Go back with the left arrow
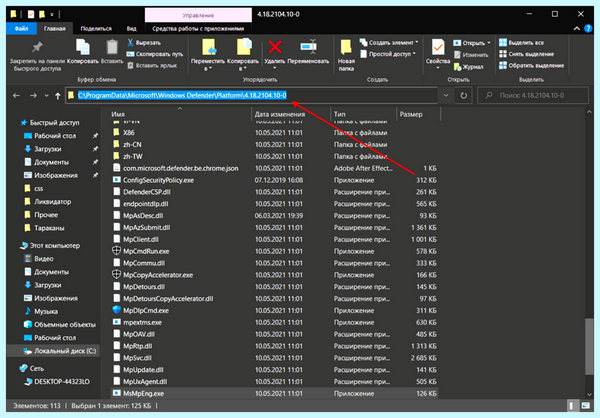600x418 pixels. [x=16, y=95]
